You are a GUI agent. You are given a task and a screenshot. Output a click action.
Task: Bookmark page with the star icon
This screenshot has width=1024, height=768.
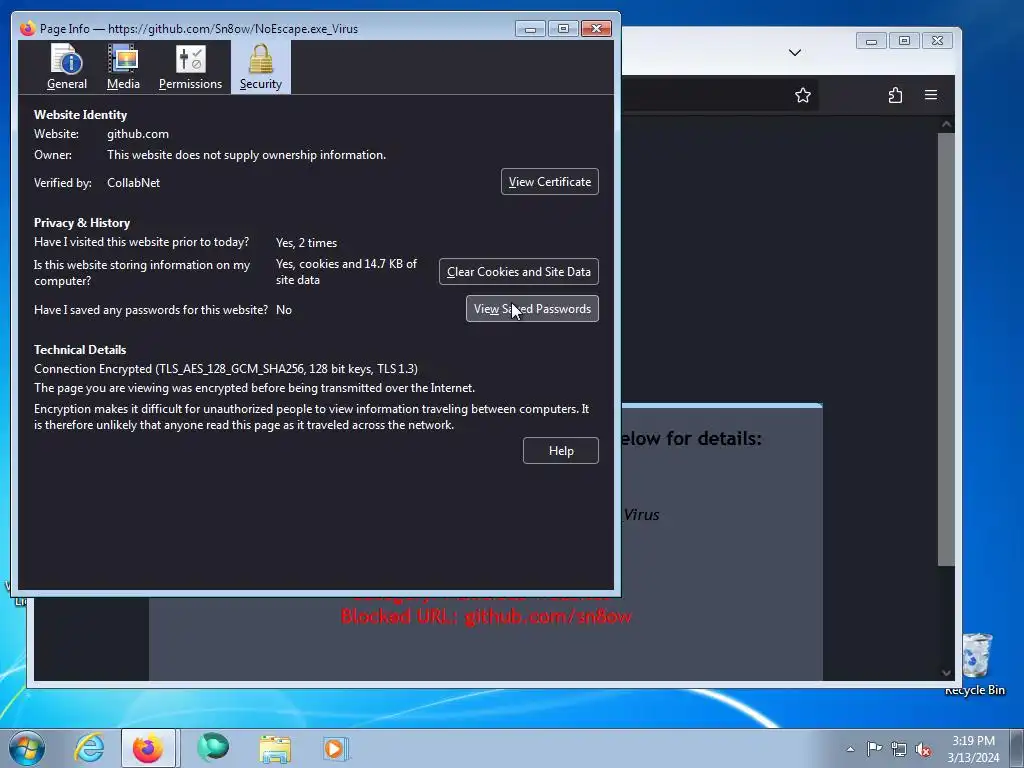pos(803,95)
